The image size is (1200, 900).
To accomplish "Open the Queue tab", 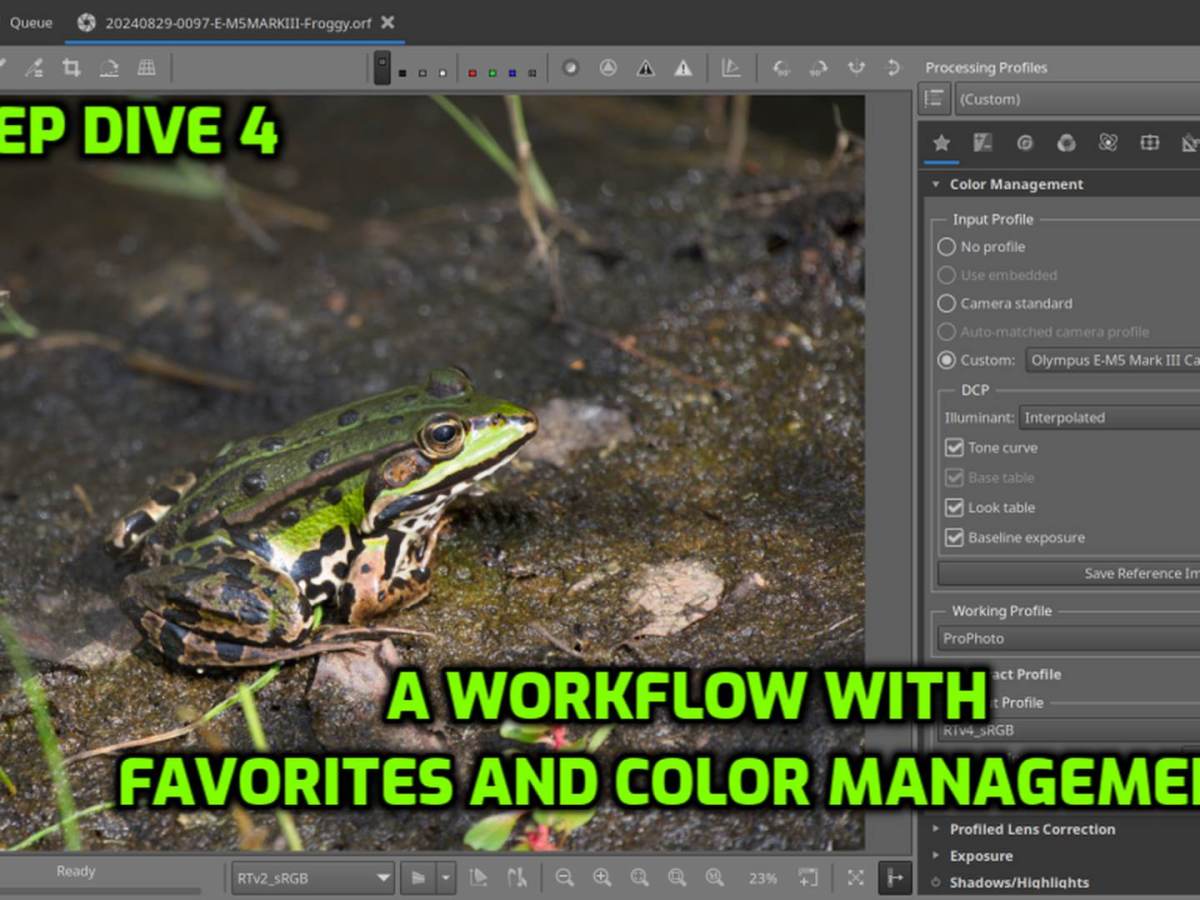I will click(x=31, y=22).
